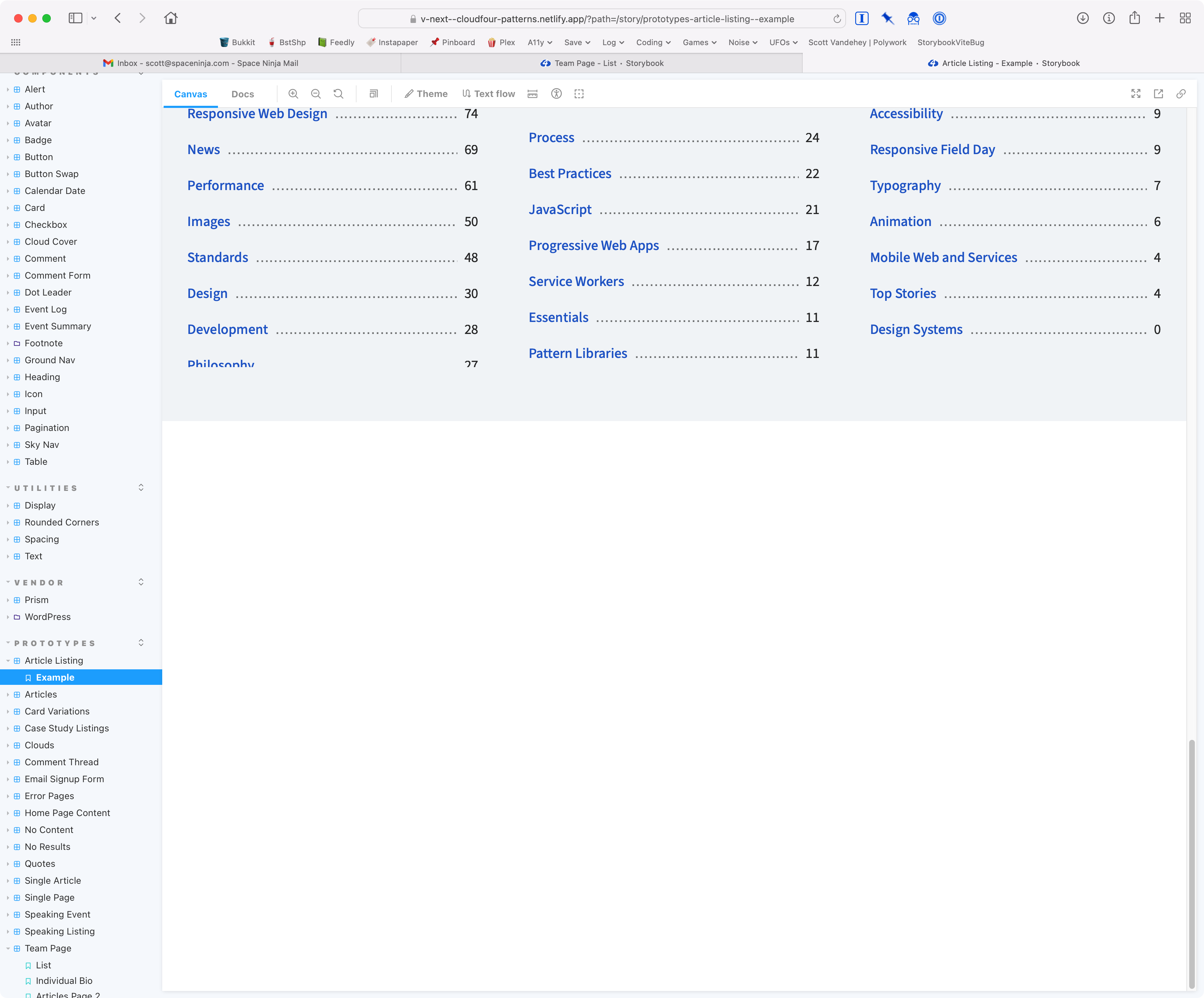Switch to Team Page List browser tab

(601, 63)
